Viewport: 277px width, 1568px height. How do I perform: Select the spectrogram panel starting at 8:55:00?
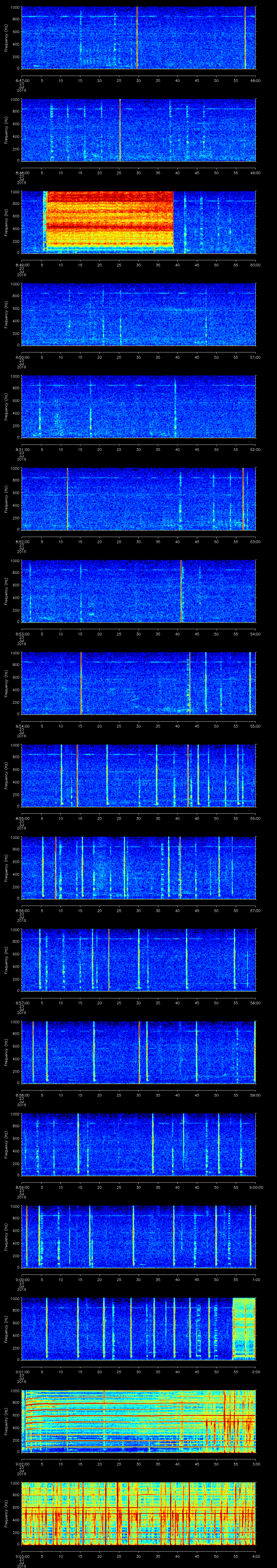pos(139,775)
